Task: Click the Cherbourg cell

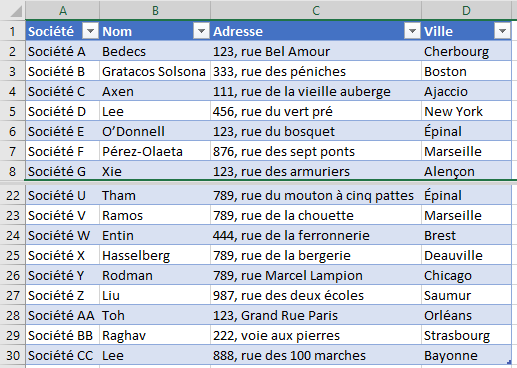Action: [x=466, y=51]
